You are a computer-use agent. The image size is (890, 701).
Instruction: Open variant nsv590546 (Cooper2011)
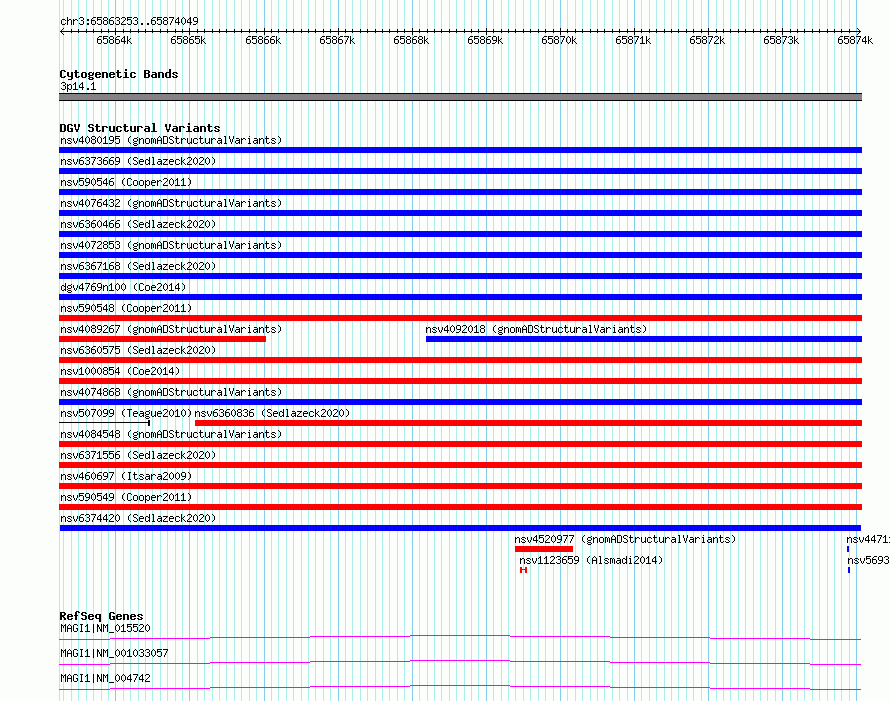tap(126, 182)
